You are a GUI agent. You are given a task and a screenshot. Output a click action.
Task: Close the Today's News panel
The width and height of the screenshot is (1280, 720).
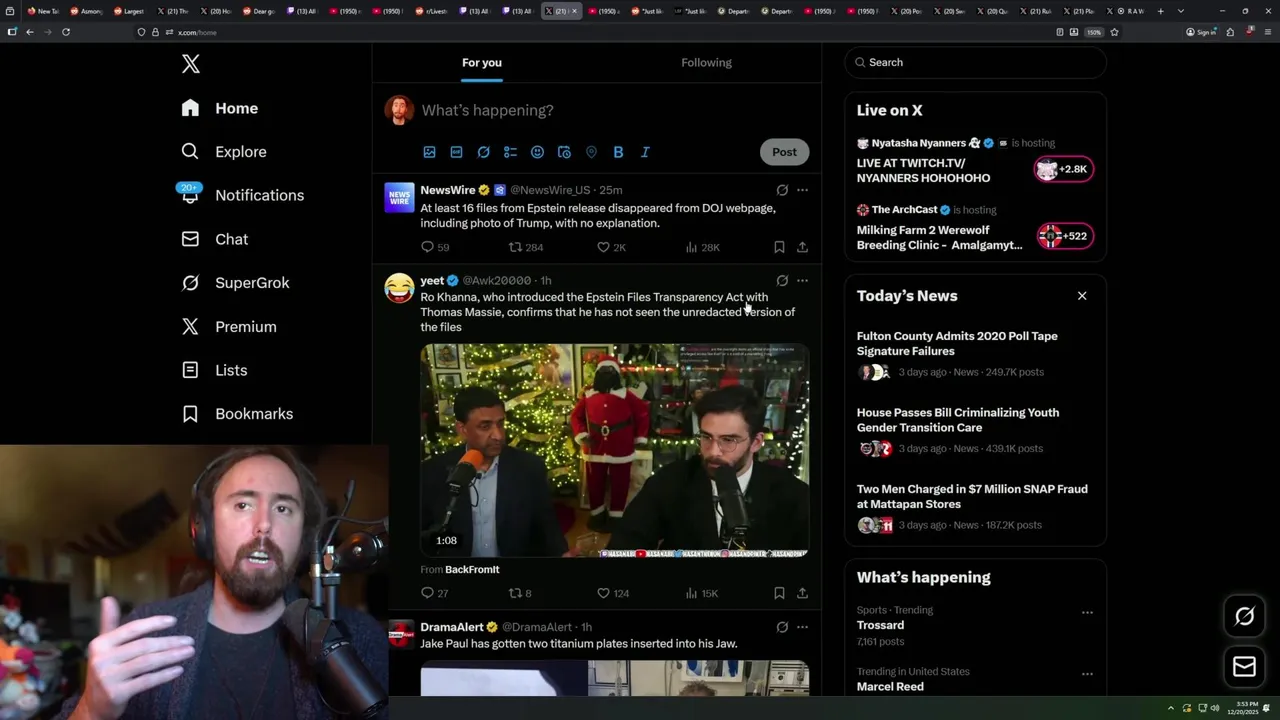(x=1082, y=296)
